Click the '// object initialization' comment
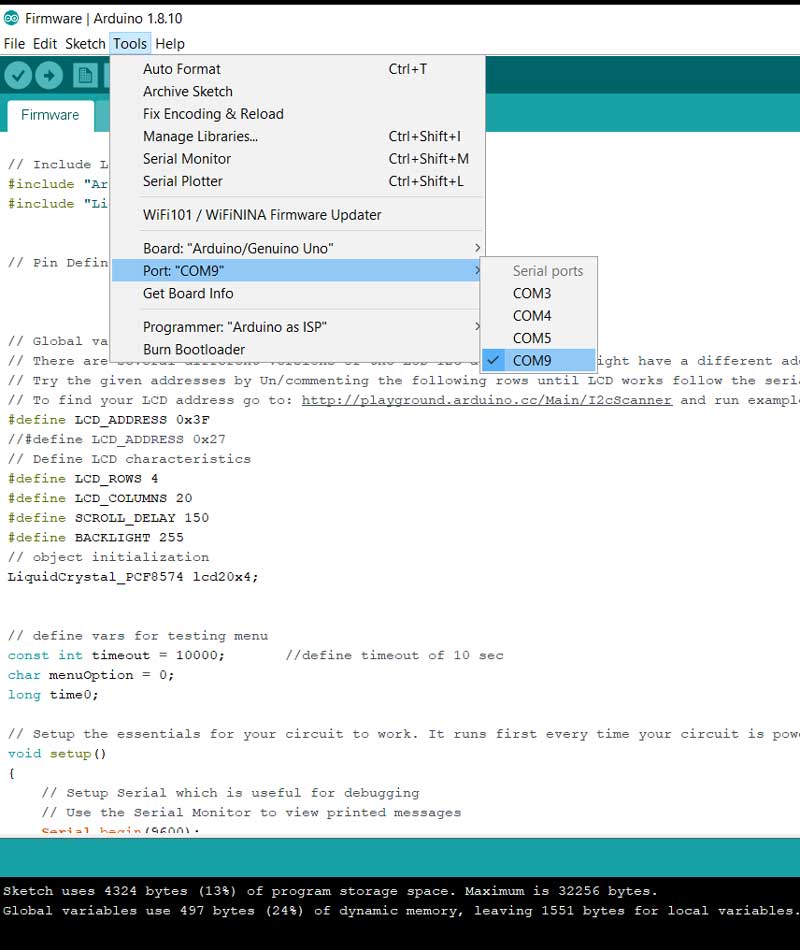 (108, 557)
